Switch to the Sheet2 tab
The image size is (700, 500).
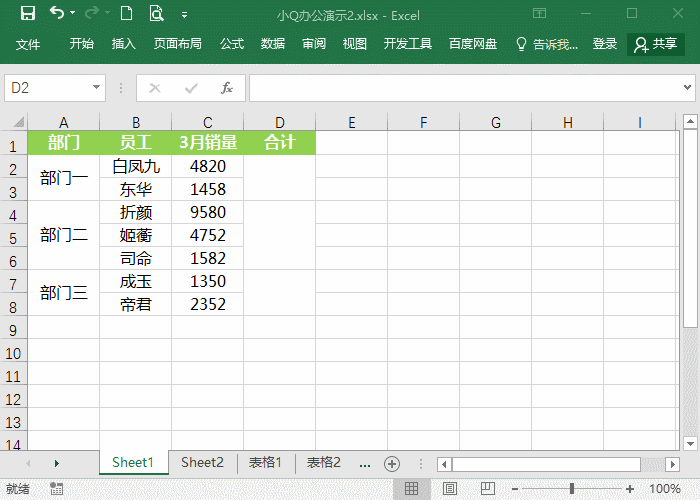(202, 462)
